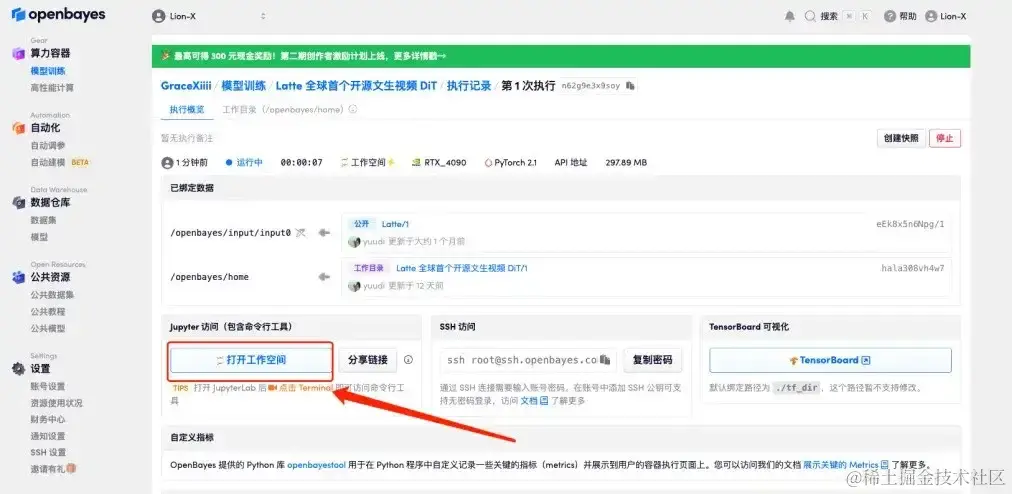
Task: Click the 公共资源 sidebar icon
Action: coord(19,277)
